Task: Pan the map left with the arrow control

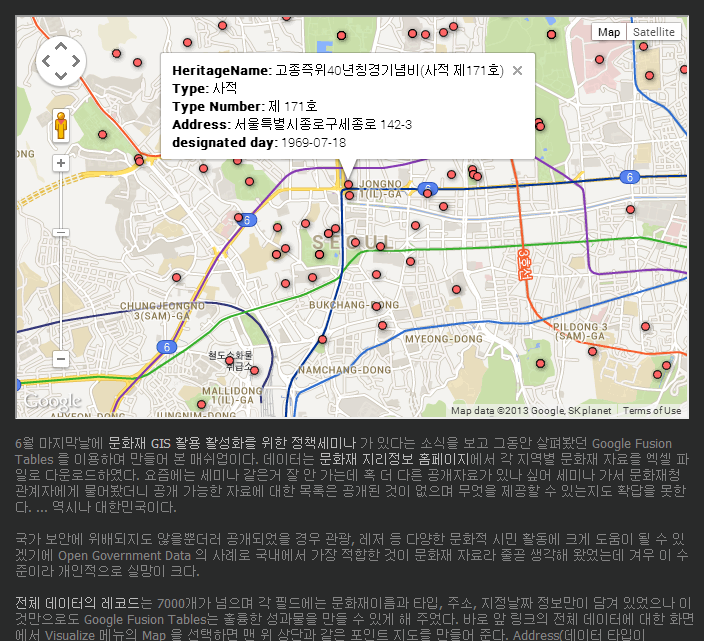Action: [46, 61]
